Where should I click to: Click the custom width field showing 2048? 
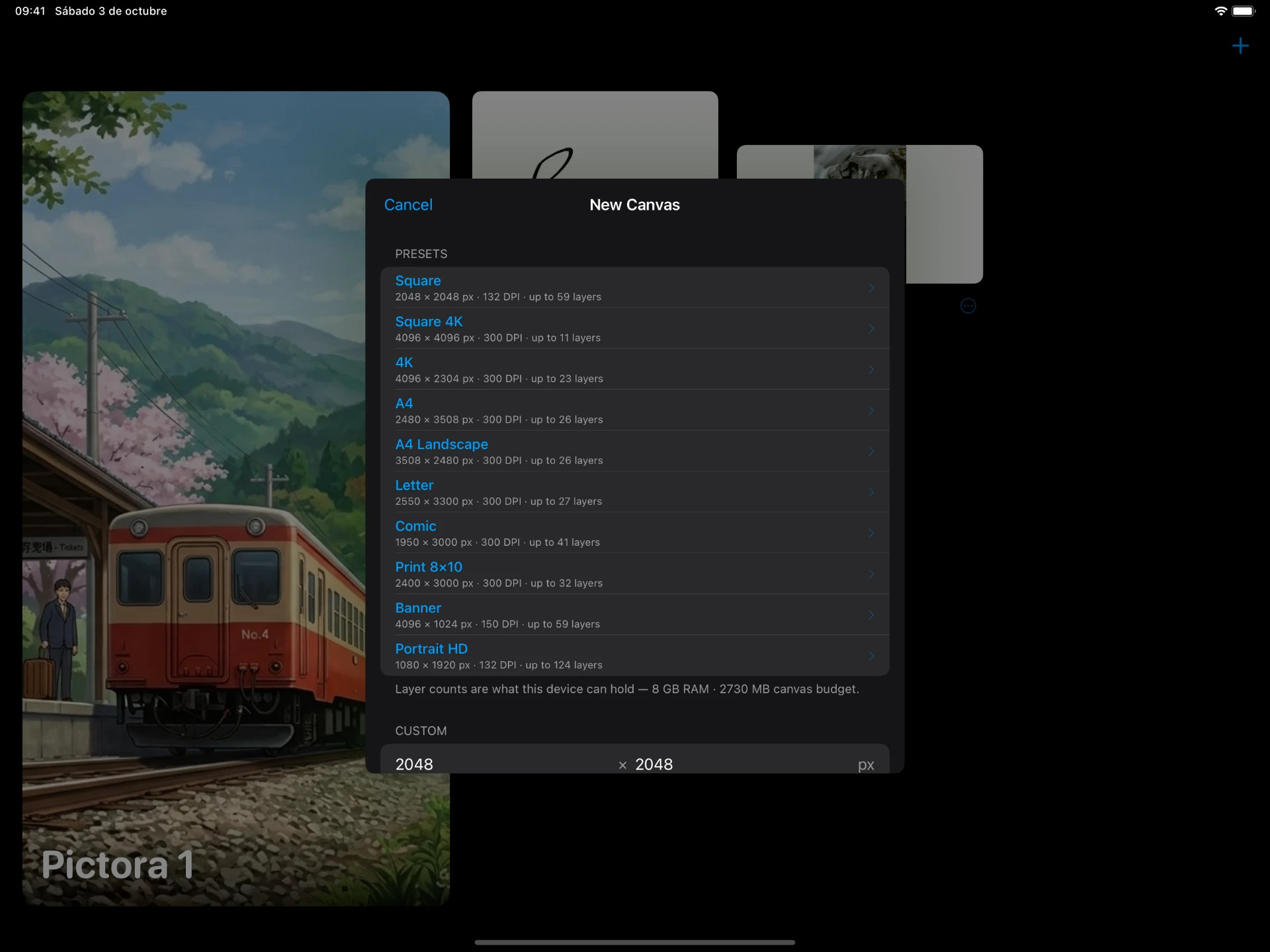click(503, 764)
